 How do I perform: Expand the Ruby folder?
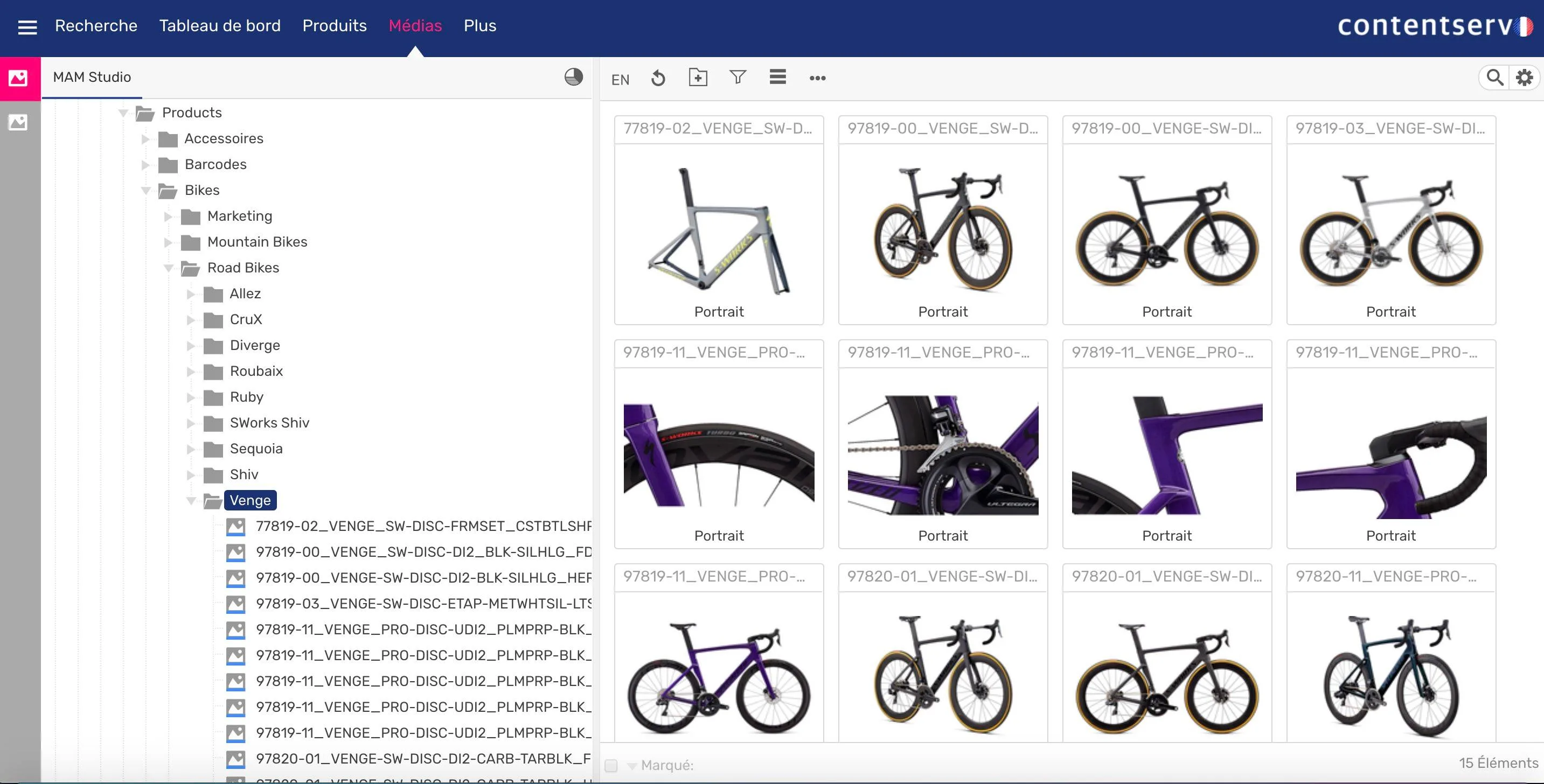click(x=191, y=397)
